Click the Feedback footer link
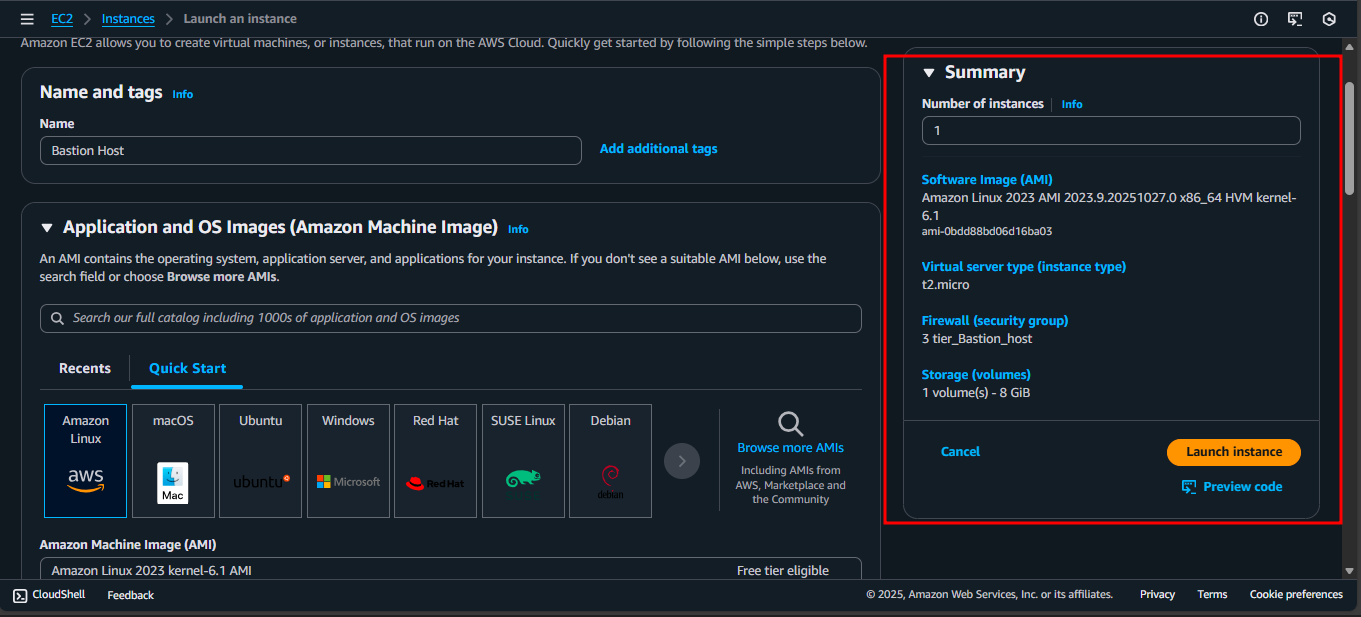 [131, 595]
